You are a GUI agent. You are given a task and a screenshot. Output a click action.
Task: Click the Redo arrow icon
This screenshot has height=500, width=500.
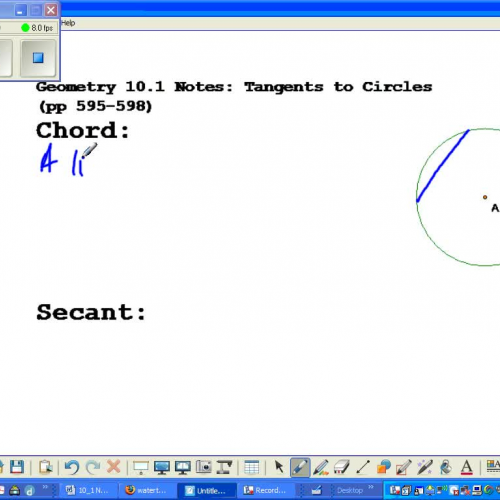(x=93, y=467)
